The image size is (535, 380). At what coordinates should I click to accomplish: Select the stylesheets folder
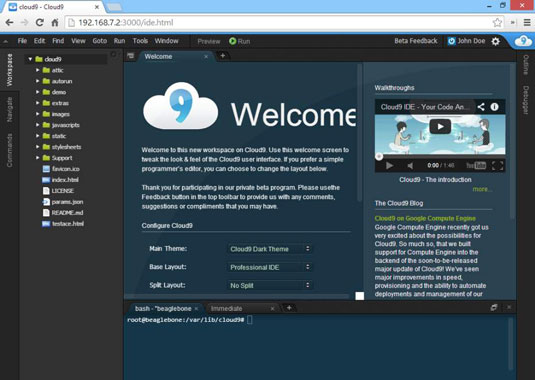coord(66,147)
